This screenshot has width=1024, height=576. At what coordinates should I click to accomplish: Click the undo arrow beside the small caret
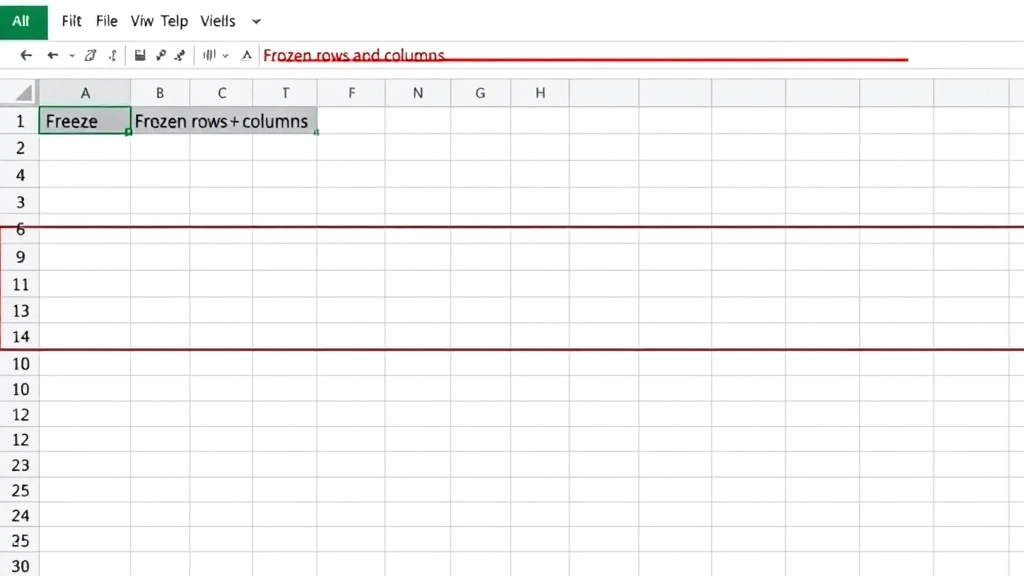pos(52,56)
